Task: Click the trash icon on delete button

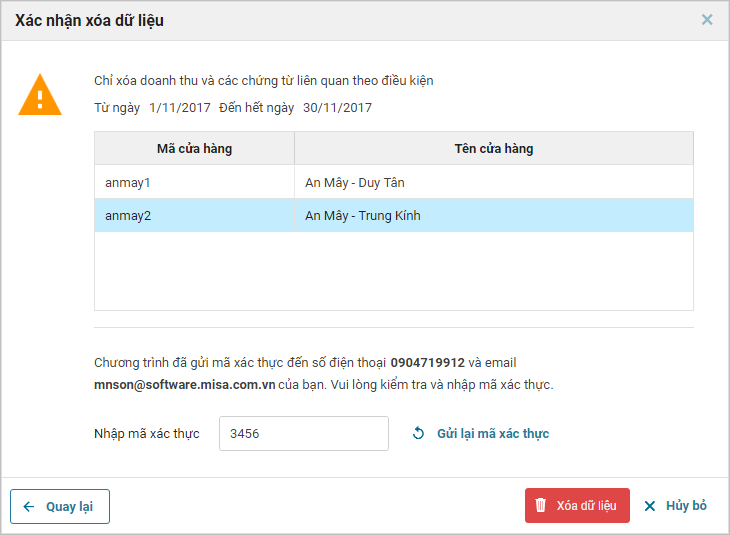Action: (x=541, y=506)
